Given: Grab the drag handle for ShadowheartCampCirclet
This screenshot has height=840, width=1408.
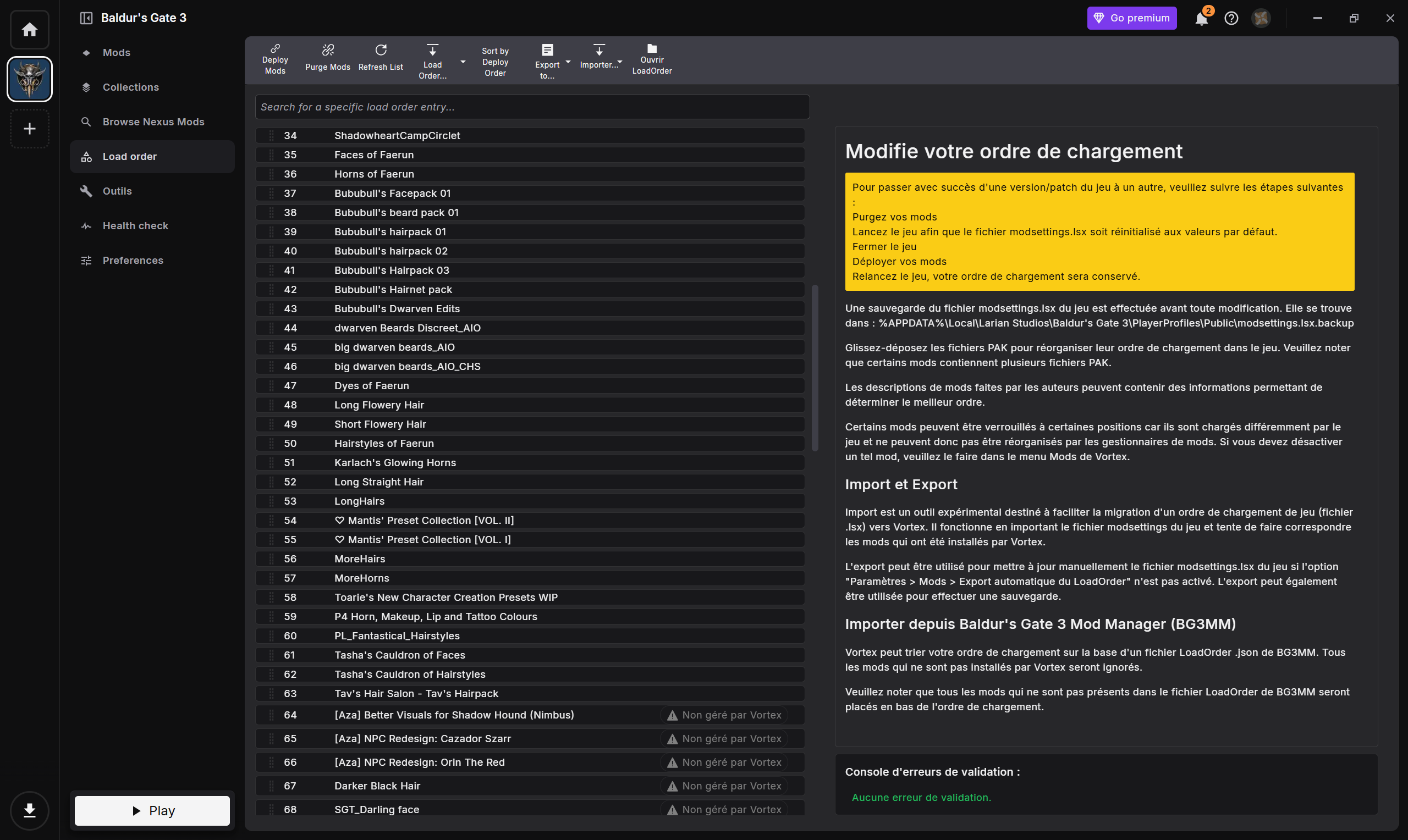Looking at the screenshot, I should pyautogui.click(x=271, y=136).
